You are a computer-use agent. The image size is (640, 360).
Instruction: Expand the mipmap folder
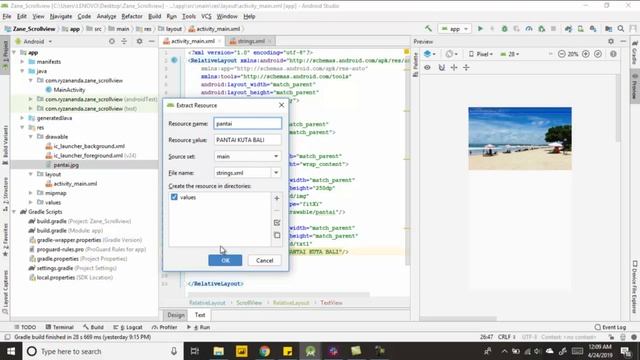[31, 193]
